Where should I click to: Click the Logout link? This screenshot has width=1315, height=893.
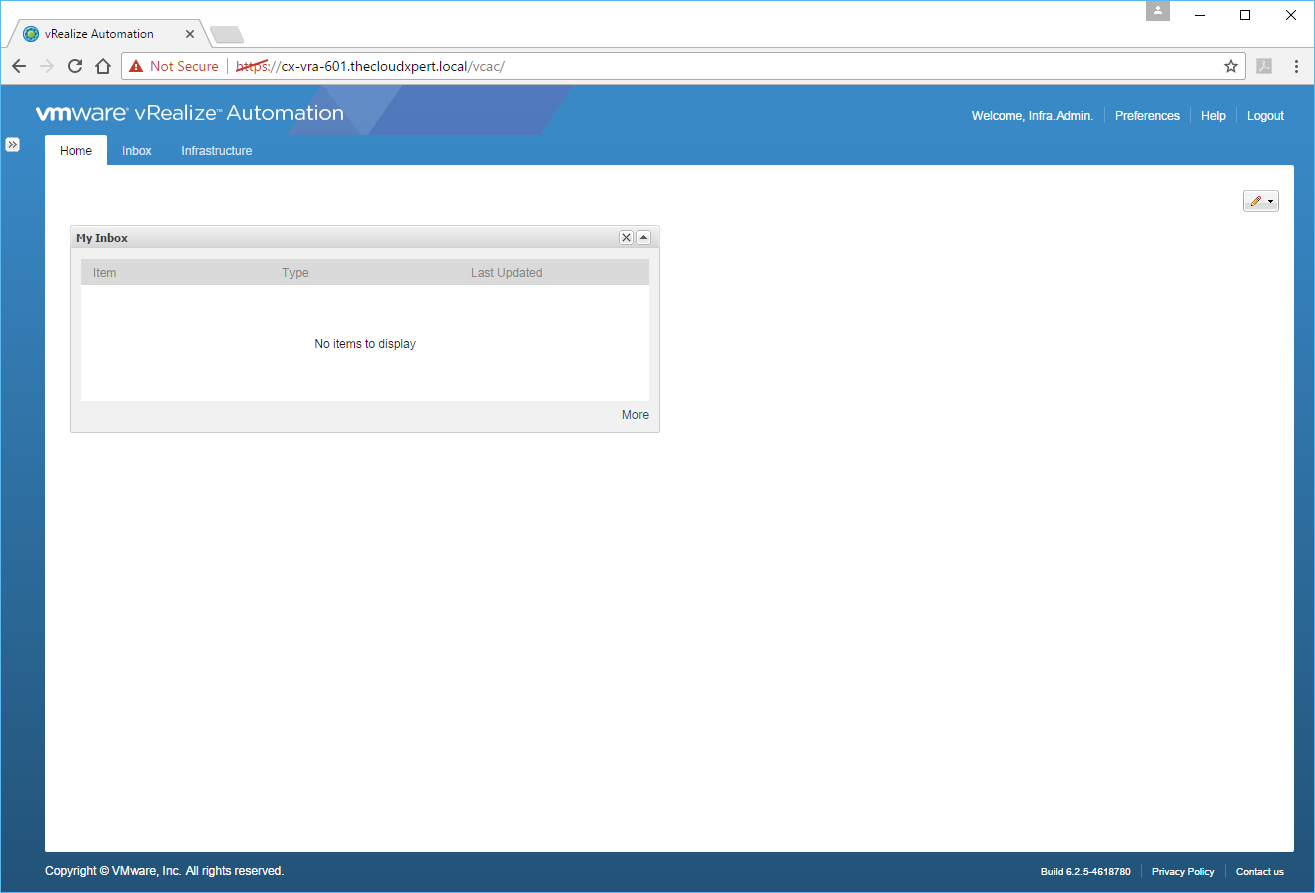1265,116
